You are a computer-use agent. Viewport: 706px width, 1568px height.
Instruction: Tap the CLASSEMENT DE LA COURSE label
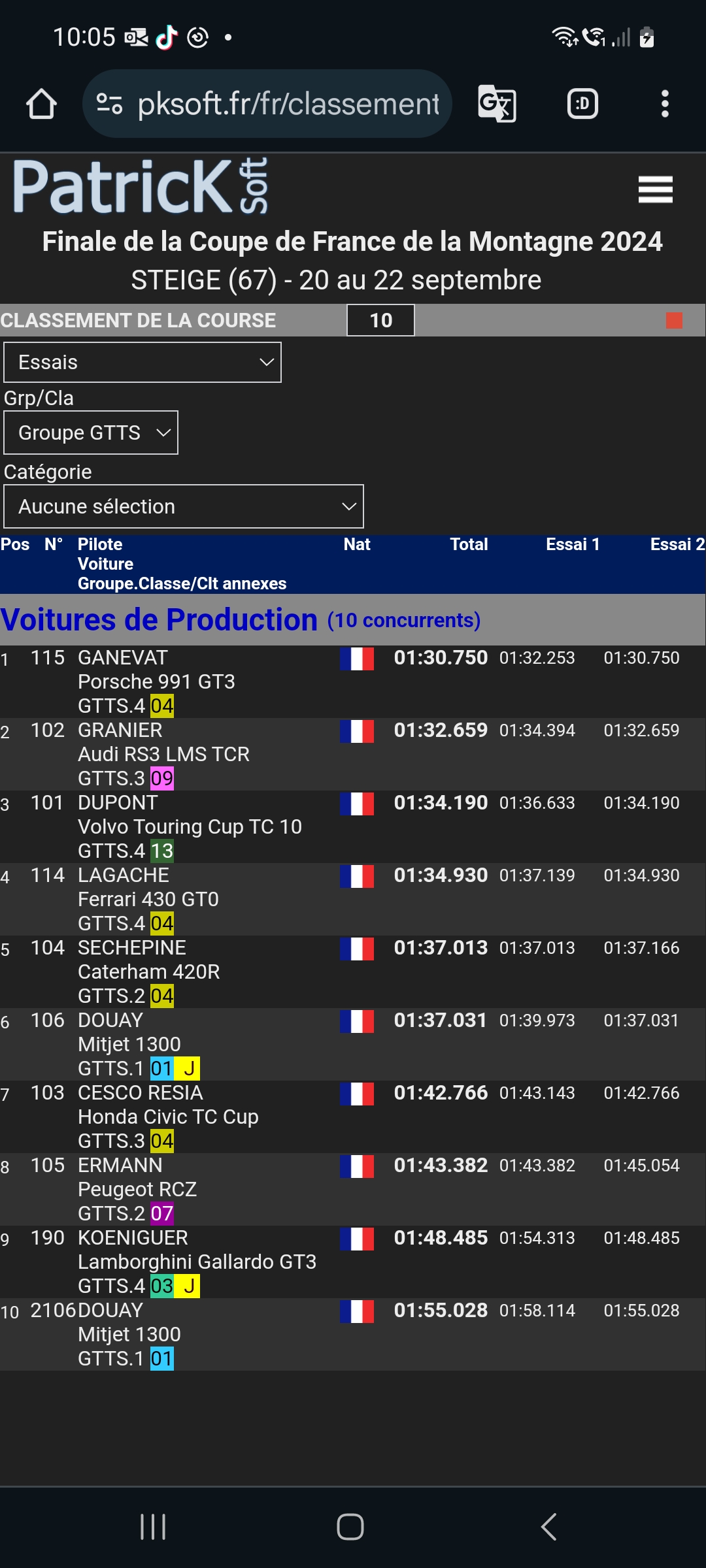coord(138,320)
